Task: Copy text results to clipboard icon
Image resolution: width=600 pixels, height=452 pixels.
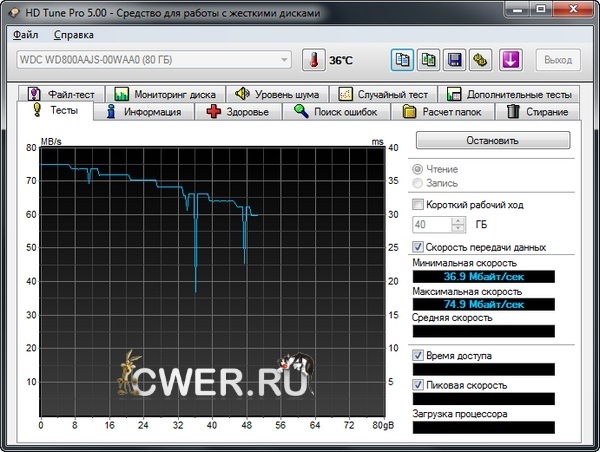Action: [404, 60]
